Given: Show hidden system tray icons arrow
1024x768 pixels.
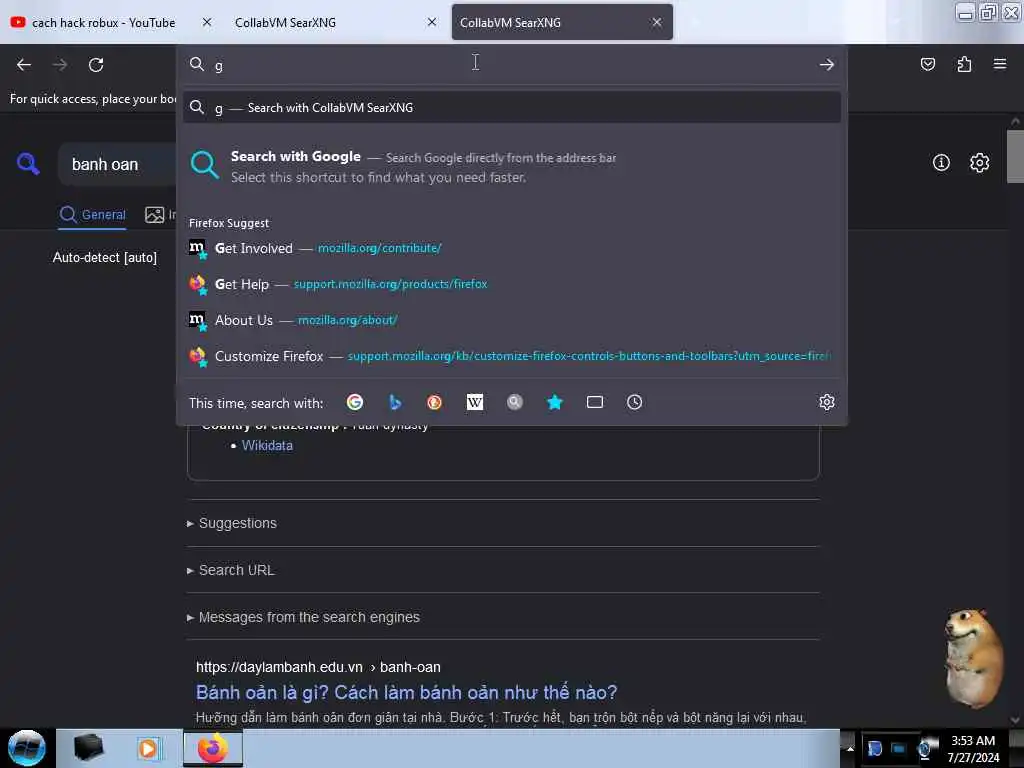Looking at the screenshot, I should click(850, 748).
